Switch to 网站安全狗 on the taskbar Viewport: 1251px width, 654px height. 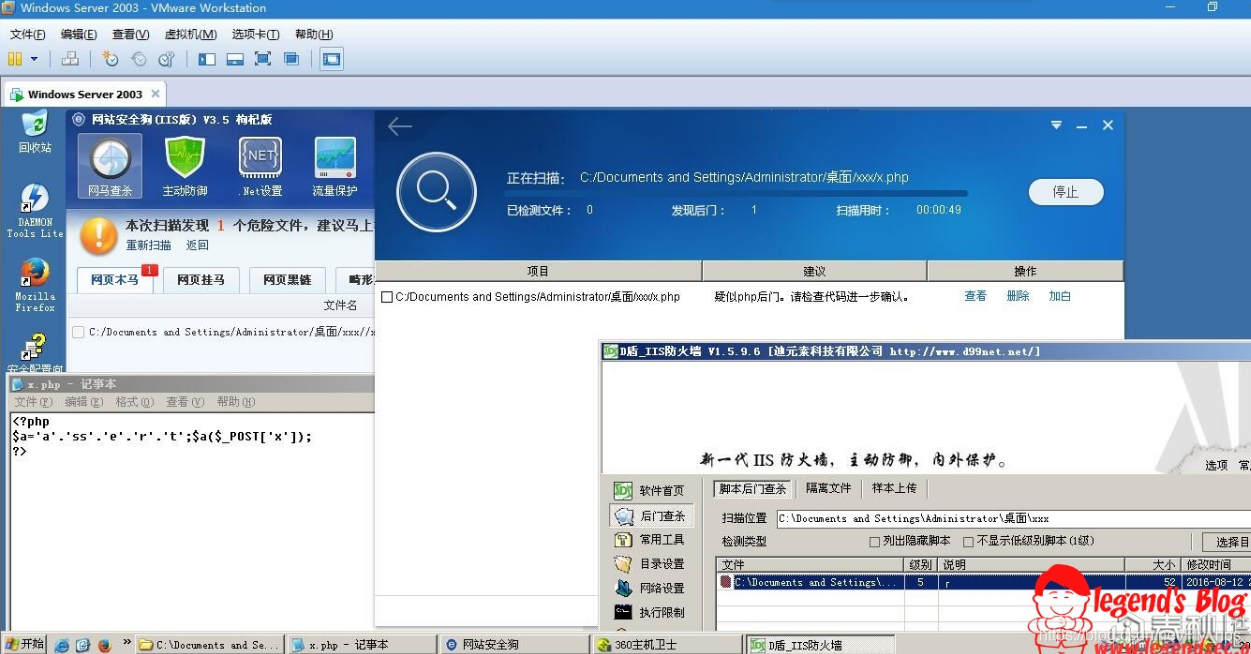(x=513, y=645)
